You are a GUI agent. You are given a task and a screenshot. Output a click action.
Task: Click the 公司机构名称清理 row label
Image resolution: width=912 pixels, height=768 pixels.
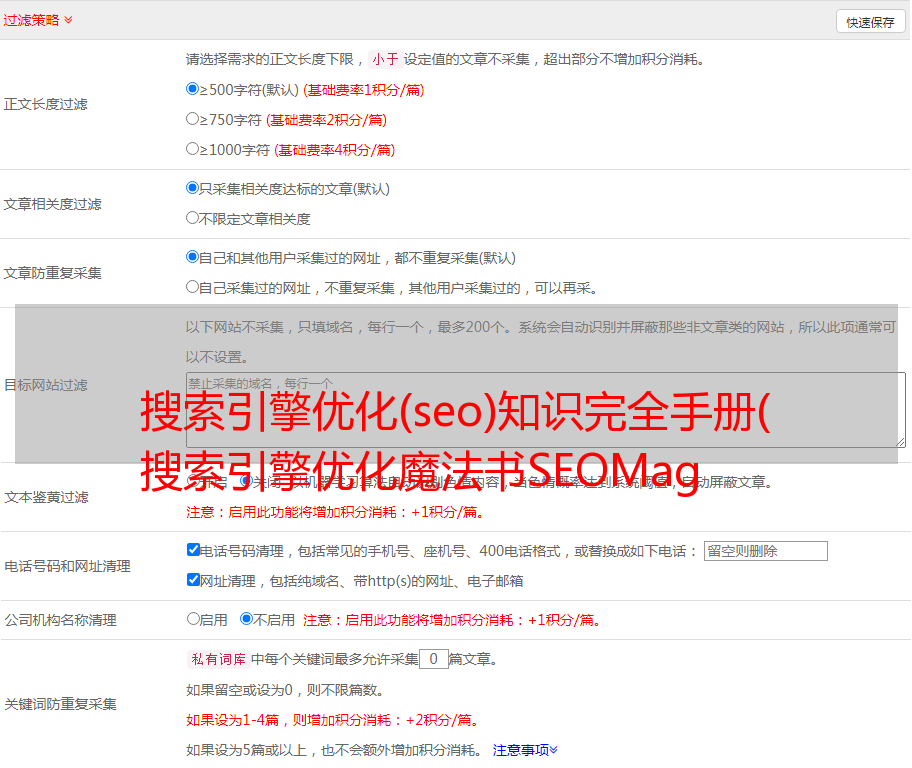[x=60, y=620]
